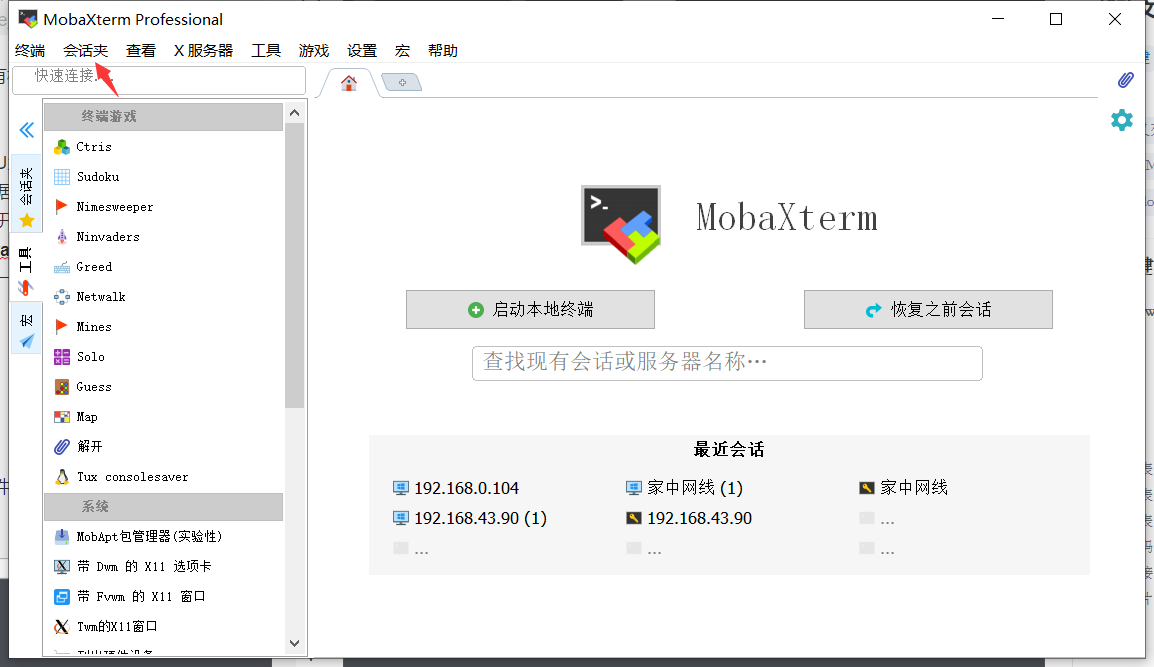Focus the 查找现有会话或服务器名称 search box
1154x667 pixels.
[727, 364]
